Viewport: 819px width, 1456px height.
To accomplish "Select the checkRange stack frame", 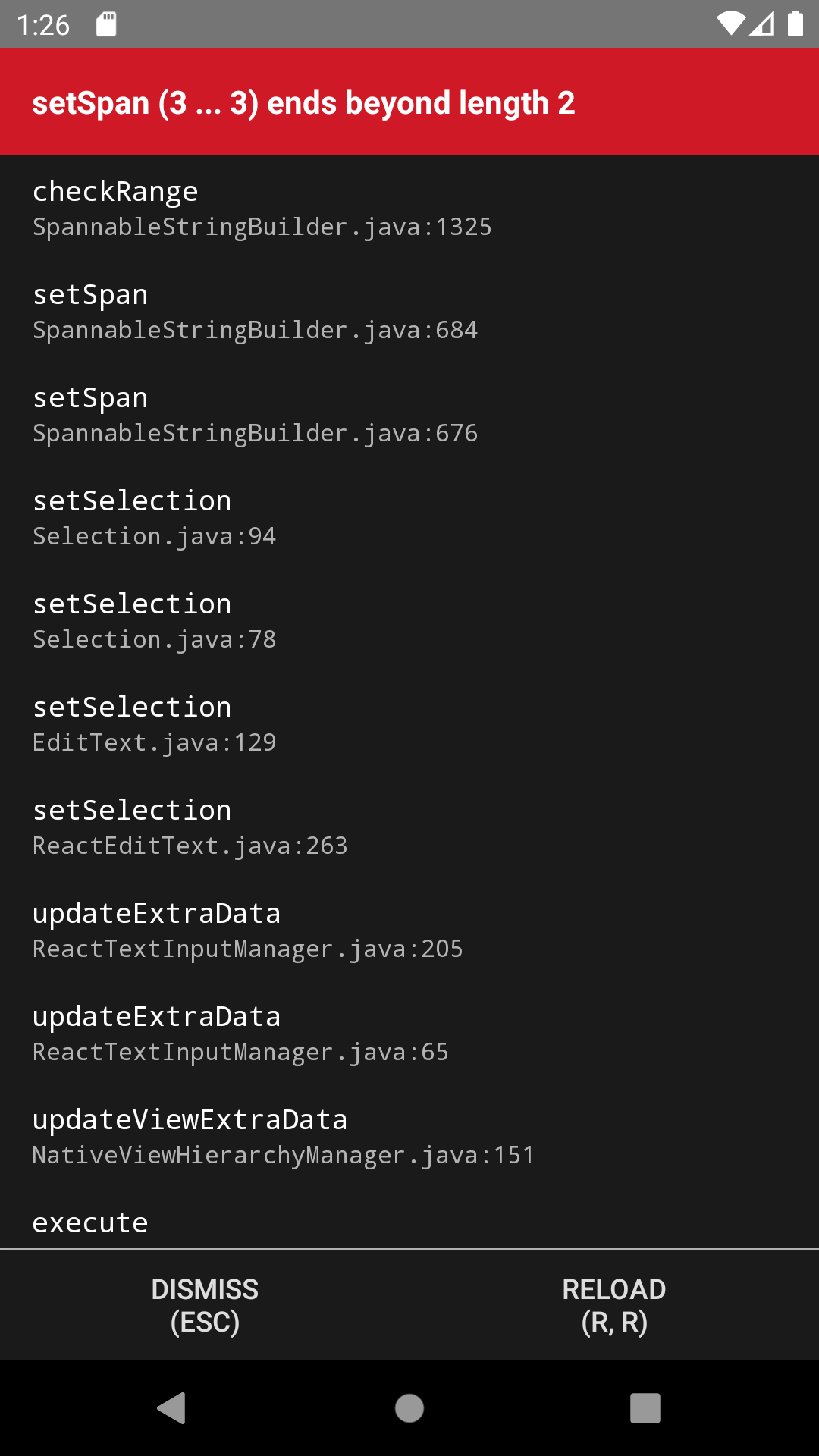I will [262, 209].
